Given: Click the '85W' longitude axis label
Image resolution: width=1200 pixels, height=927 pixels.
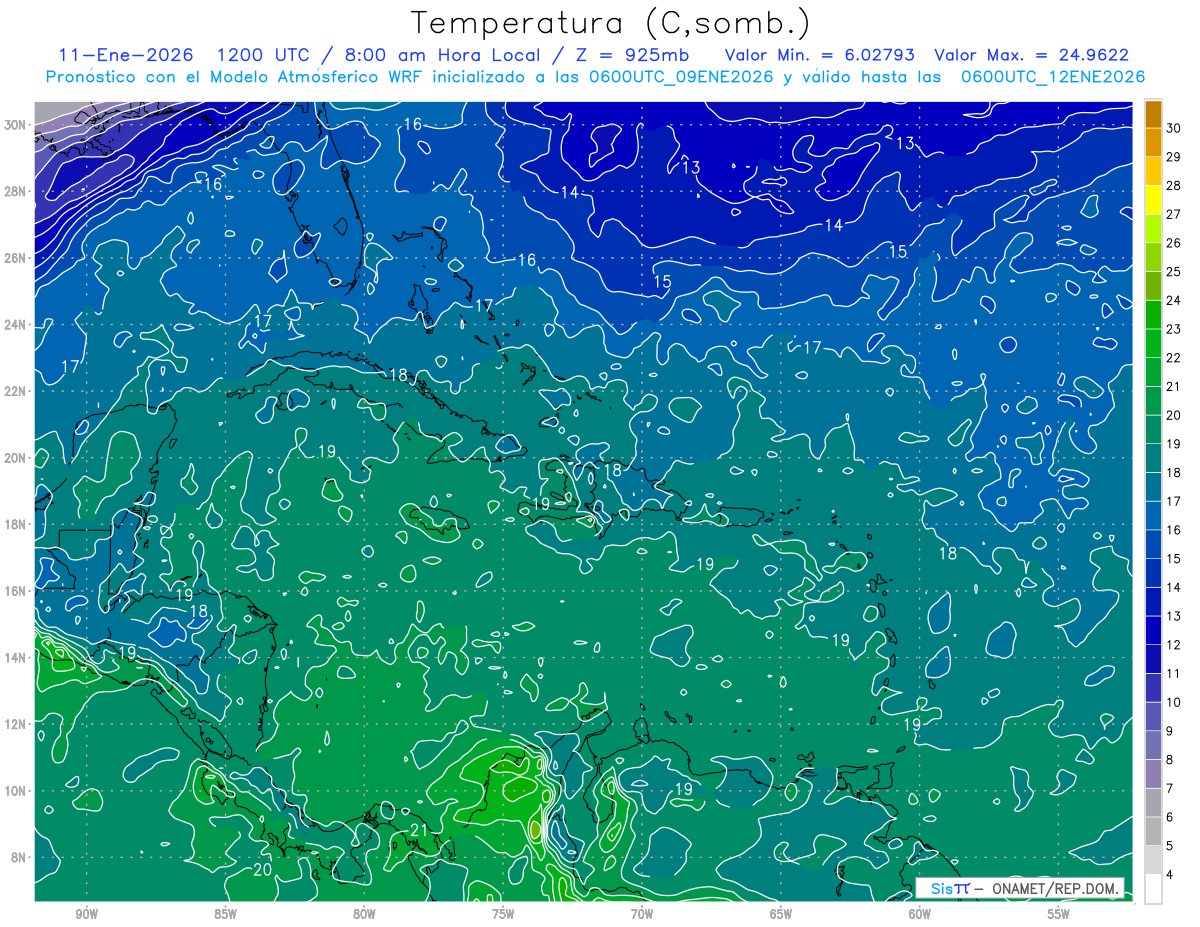Looking at the screenshot, I should coord(225,914).
